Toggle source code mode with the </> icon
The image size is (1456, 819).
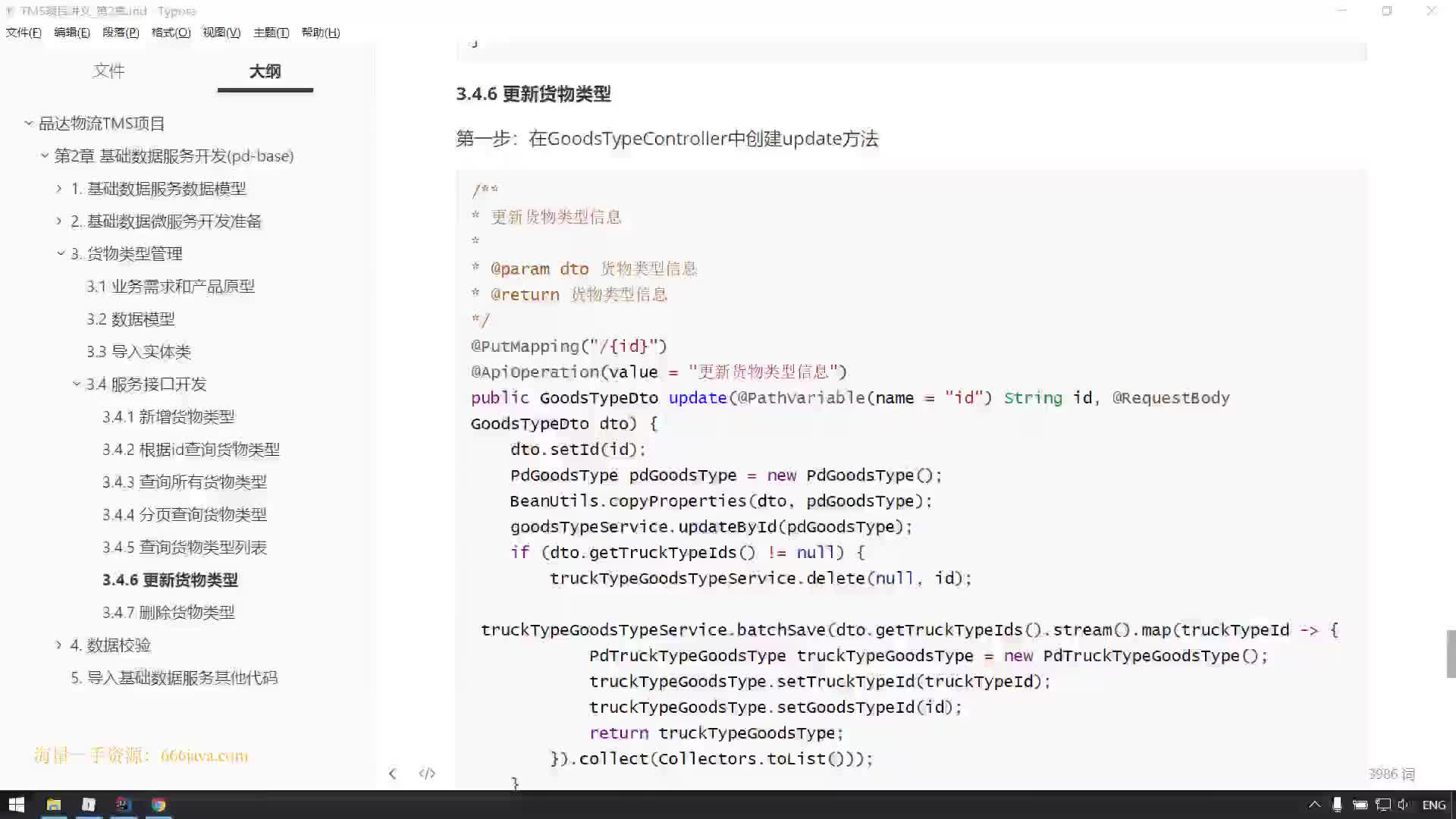click(427, 773)
